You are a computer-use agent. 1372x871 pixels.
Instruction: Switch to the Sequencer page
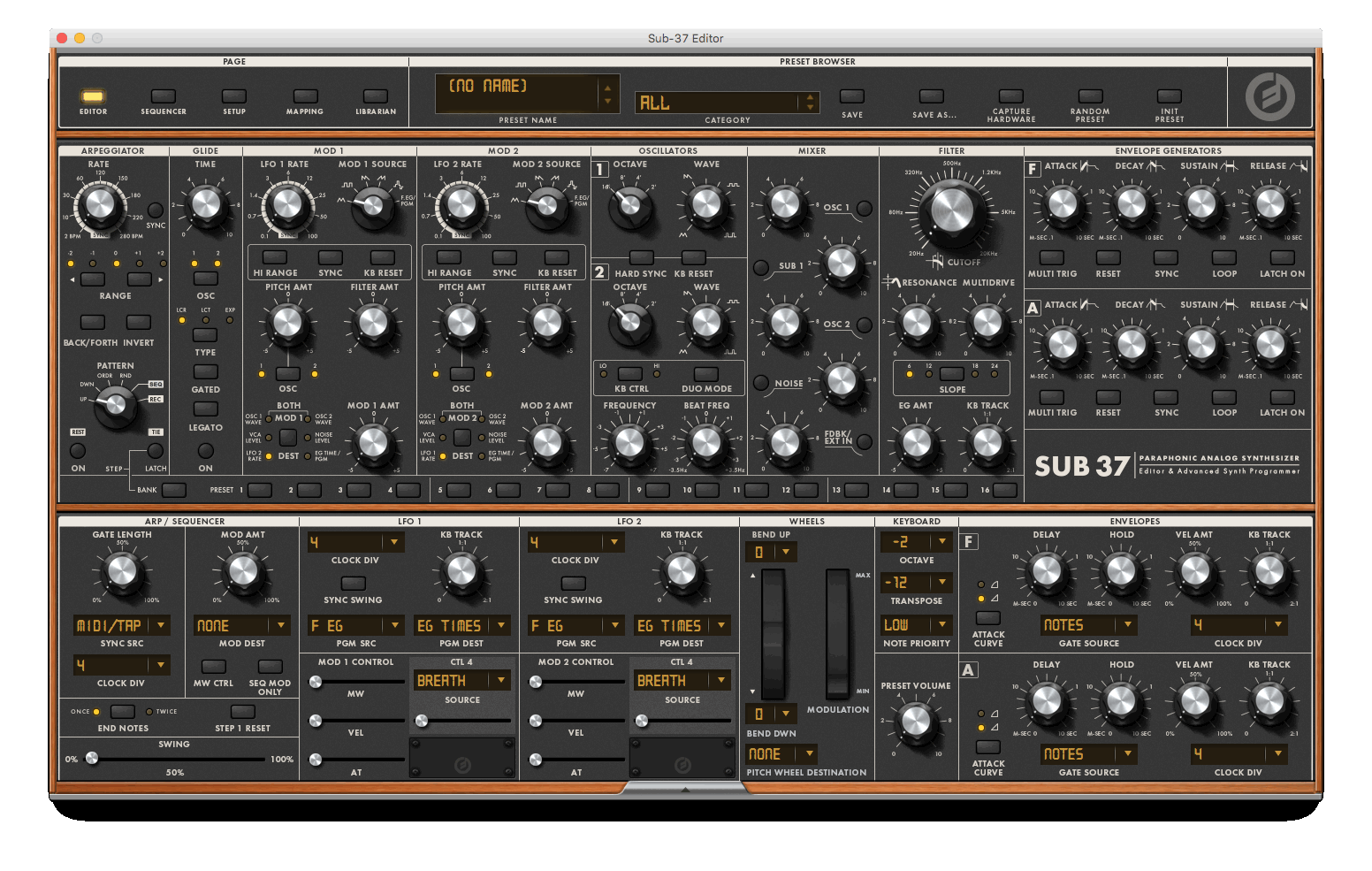(x=164, y=96)
